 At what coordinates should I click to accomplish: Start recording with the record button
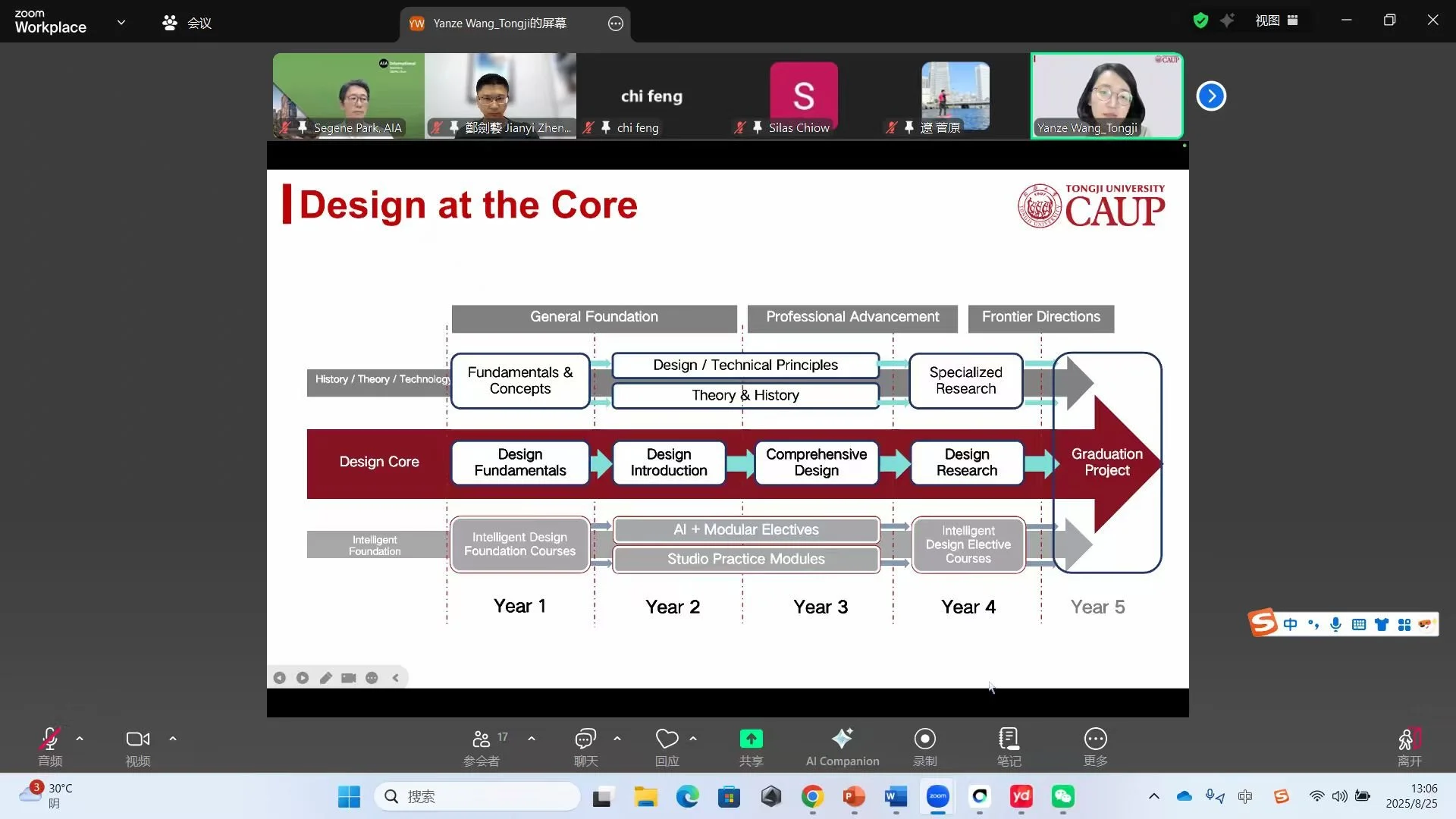click(924, 739)
